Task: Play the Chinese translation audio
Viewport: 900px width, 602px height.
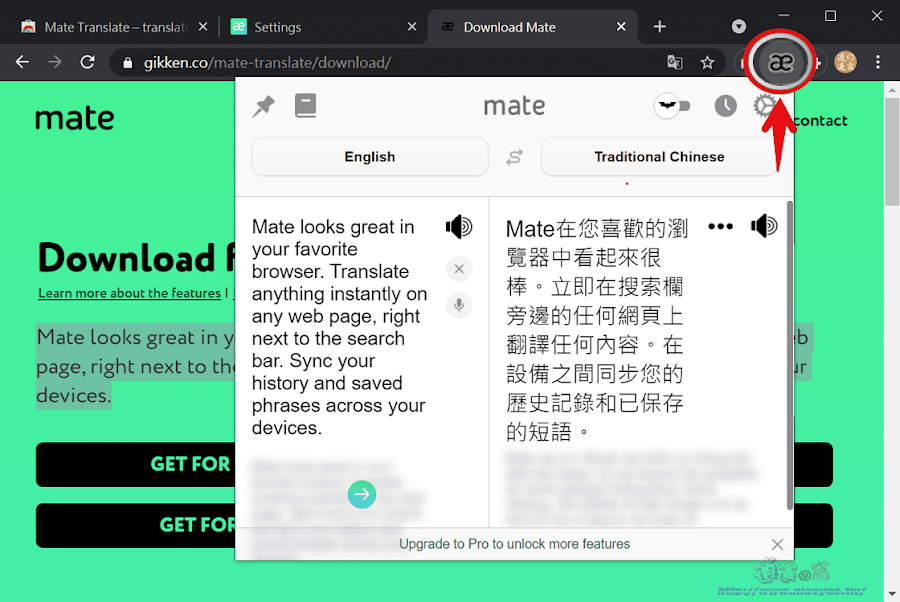Action: (x=764, y=226)
